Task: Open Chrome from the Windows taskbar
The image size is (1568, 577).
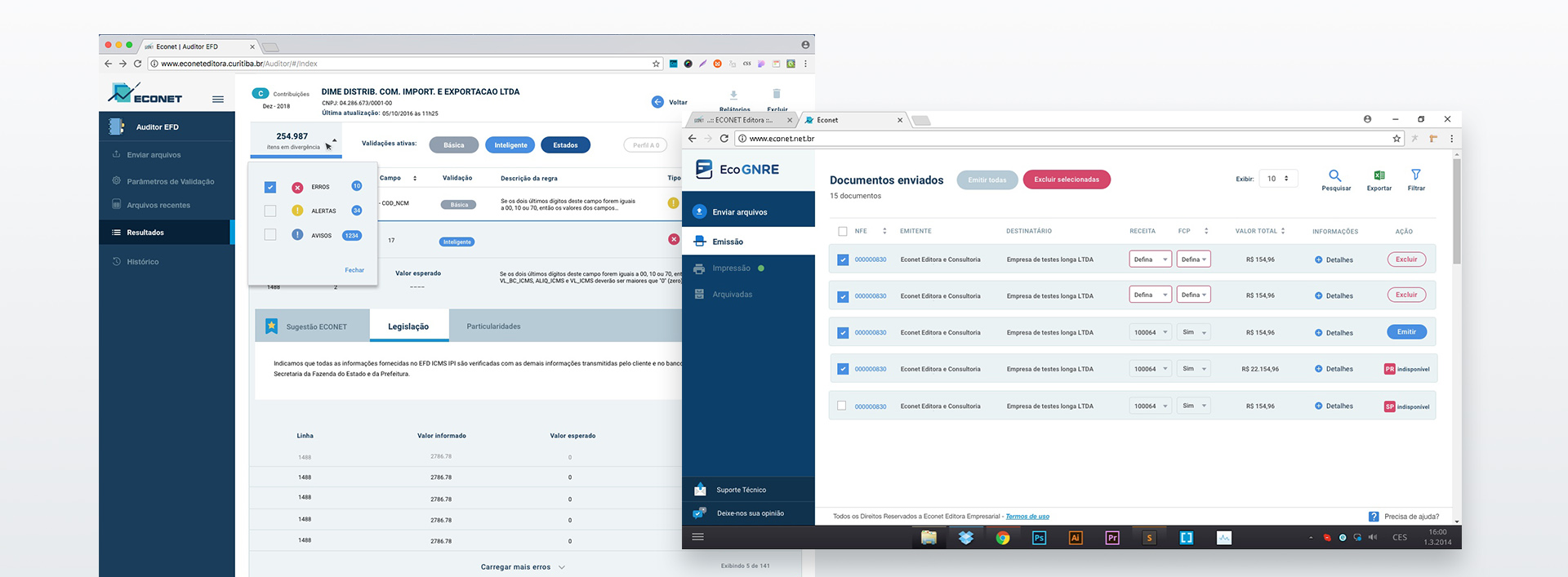Action: pyautogui.click(x=1003, y=538)
